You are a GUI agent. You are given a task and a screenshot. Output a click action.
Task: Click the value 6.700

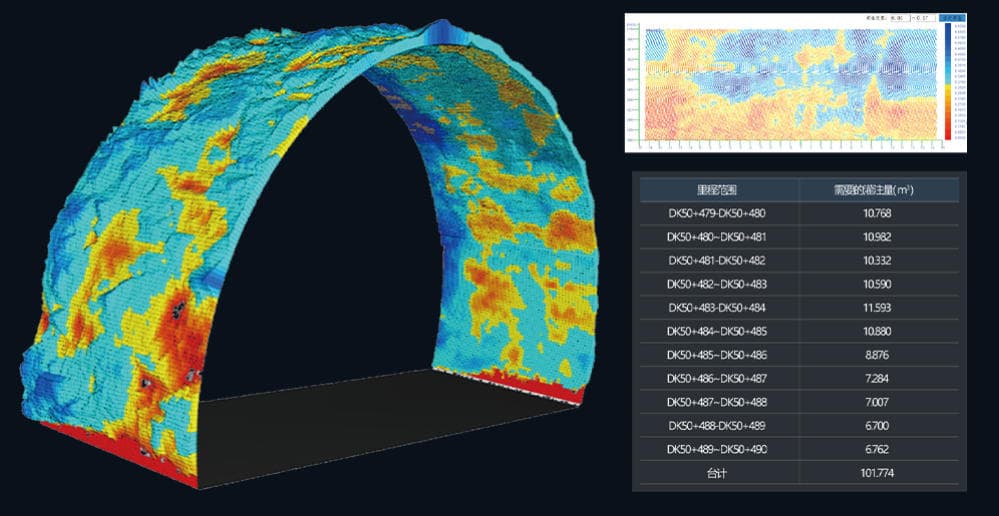click(879, 426)
